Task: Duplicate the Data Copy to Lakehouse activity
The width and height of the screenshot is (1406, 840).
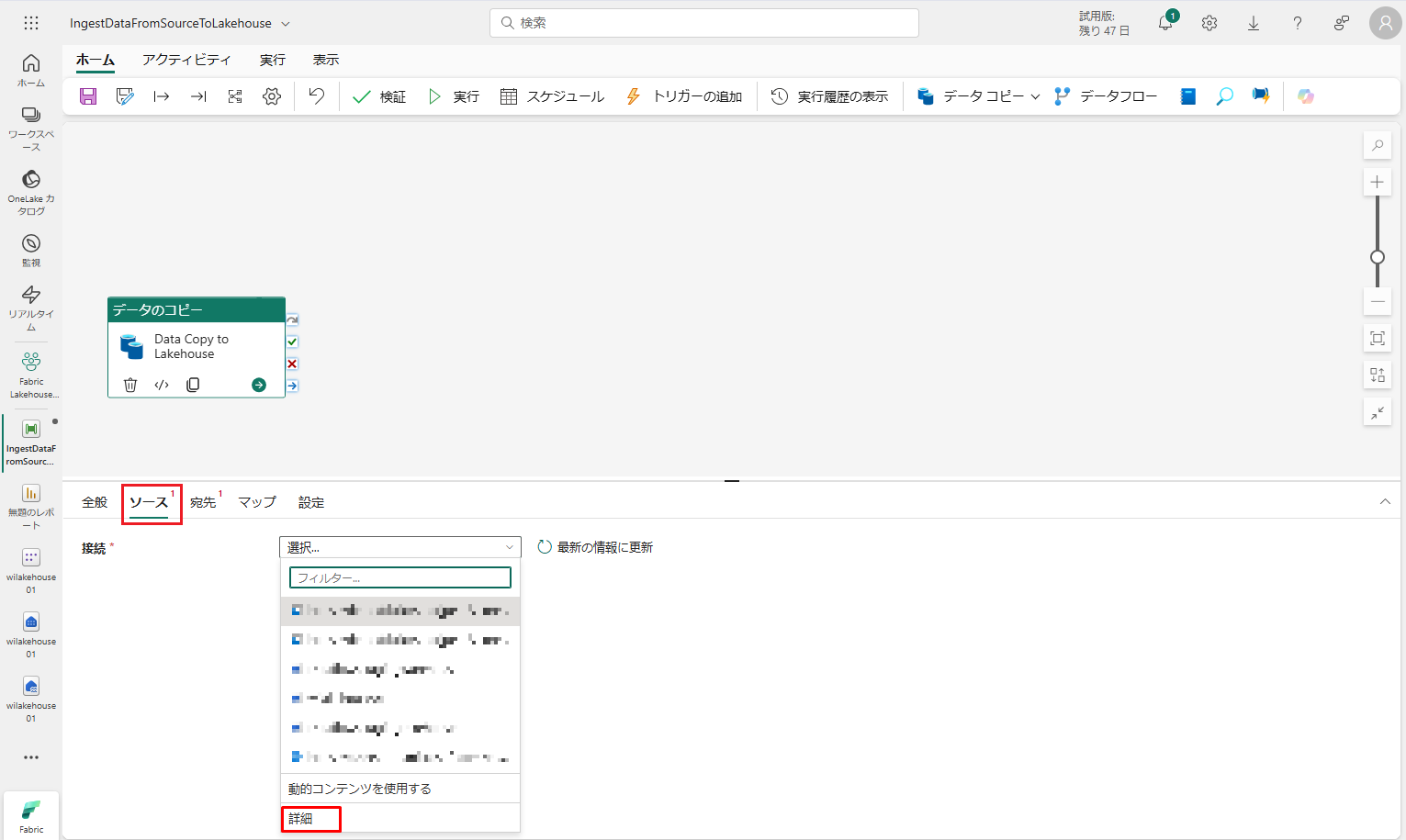Action: pyautogui.click(x=193, y=385)
